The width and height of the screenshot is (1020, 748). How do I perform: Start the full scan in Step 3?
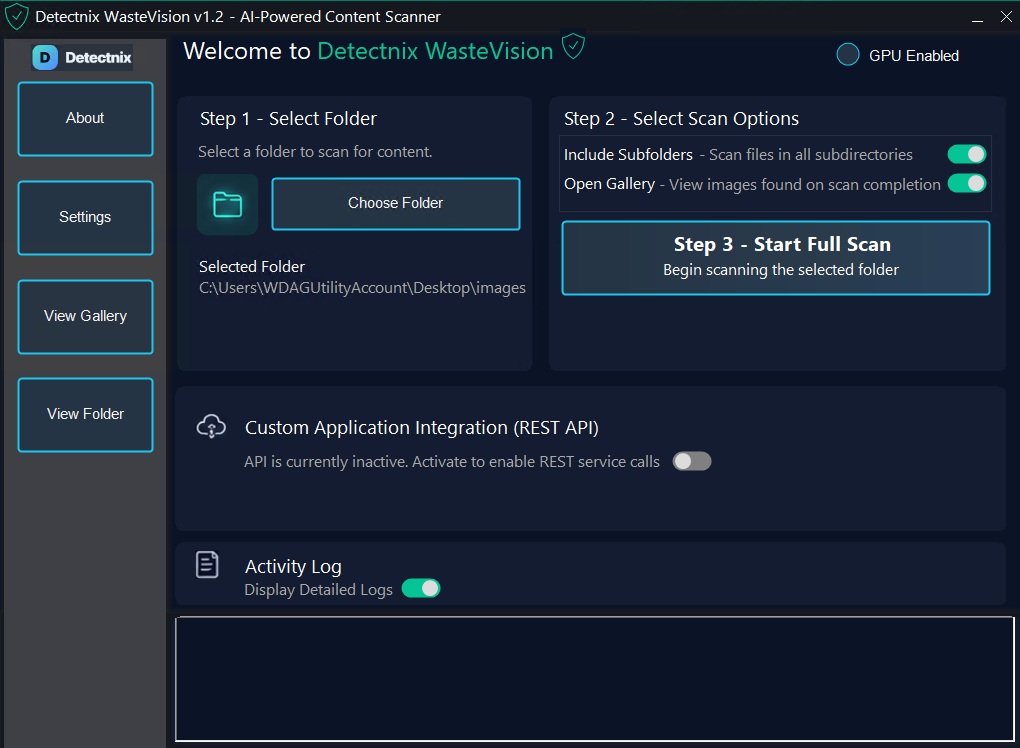tap(775, 258)
